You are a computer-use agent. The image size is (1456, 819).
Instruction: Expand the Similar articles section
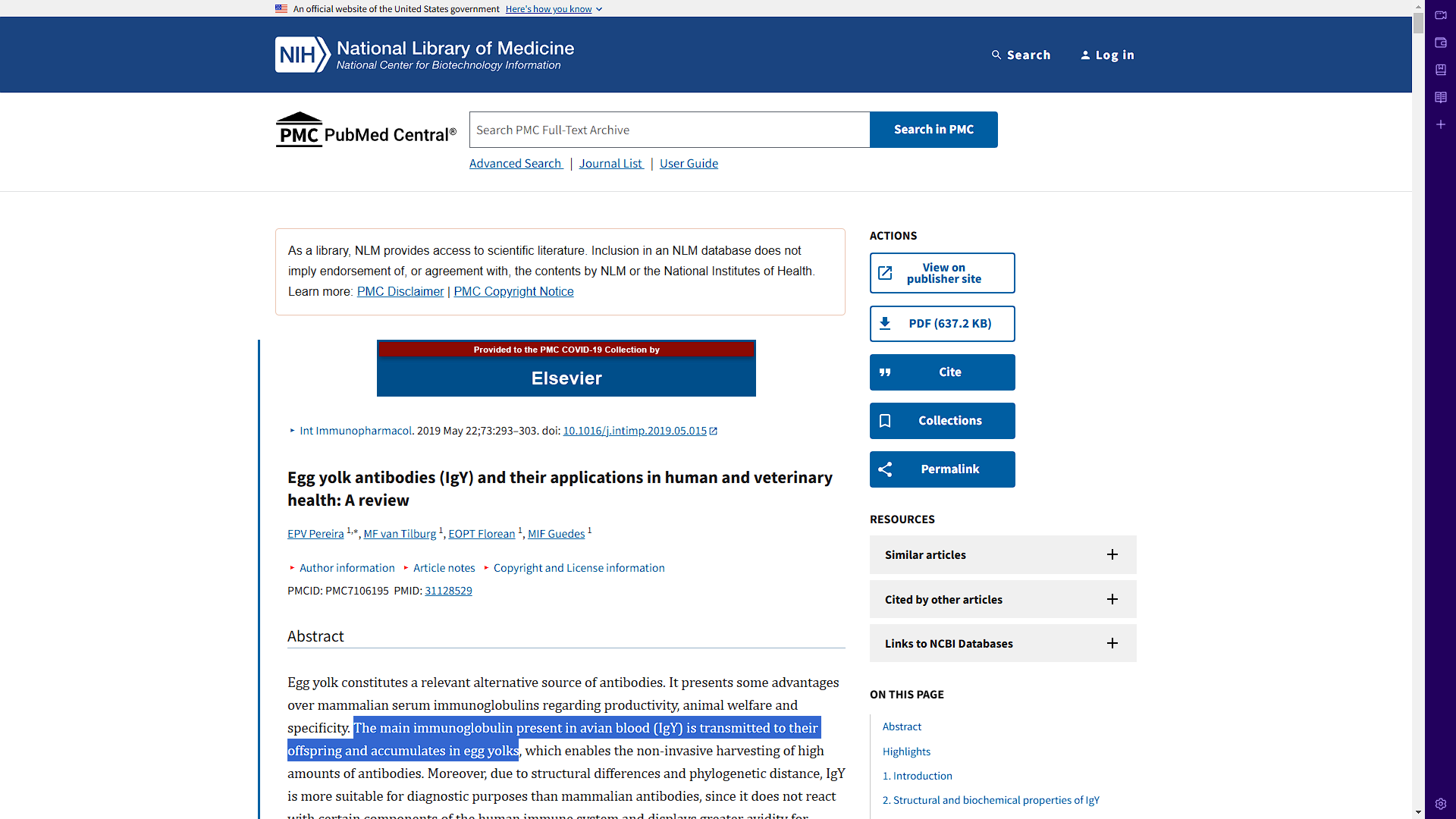pos(1112,554)
